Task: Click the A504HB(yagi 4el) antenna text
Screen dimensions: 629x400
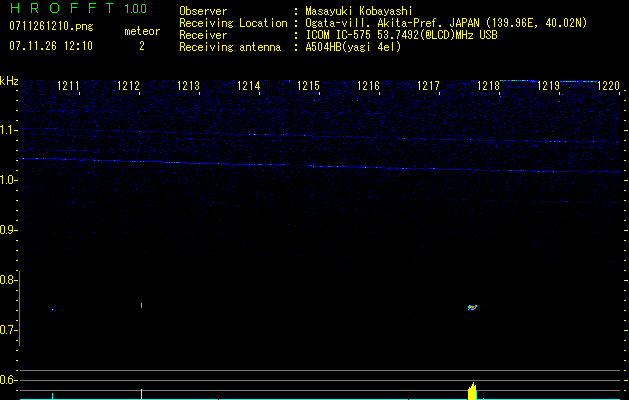Action: [353, 47]
